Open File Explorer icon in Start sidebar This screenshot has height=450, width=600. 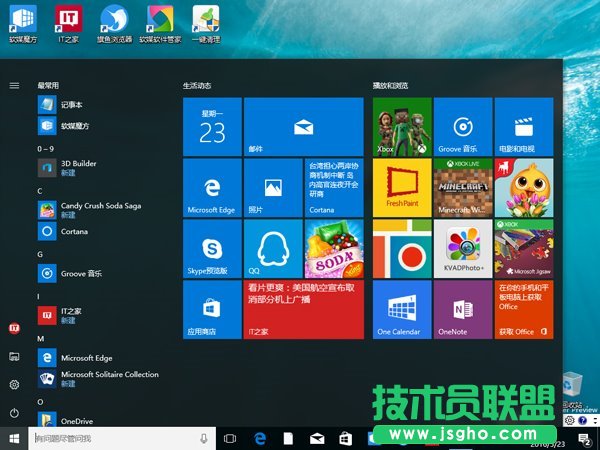[14, 357]
